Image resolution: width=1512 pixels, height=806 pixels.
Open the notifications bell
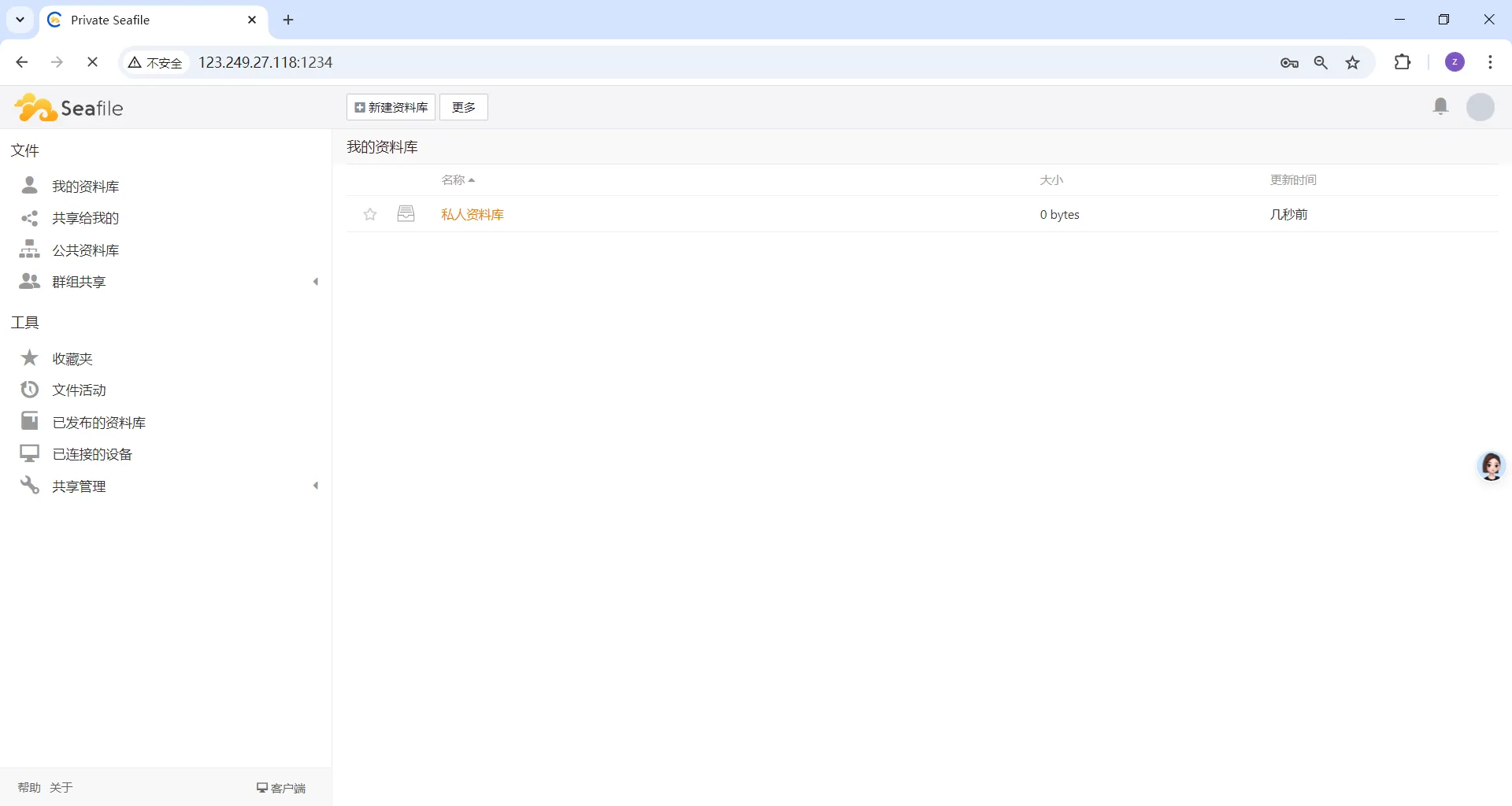click(1440, 106)
